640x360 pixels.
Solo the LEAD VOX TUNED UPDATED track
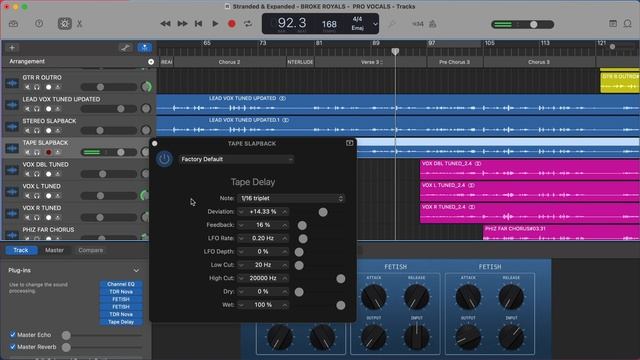[37, 109]
